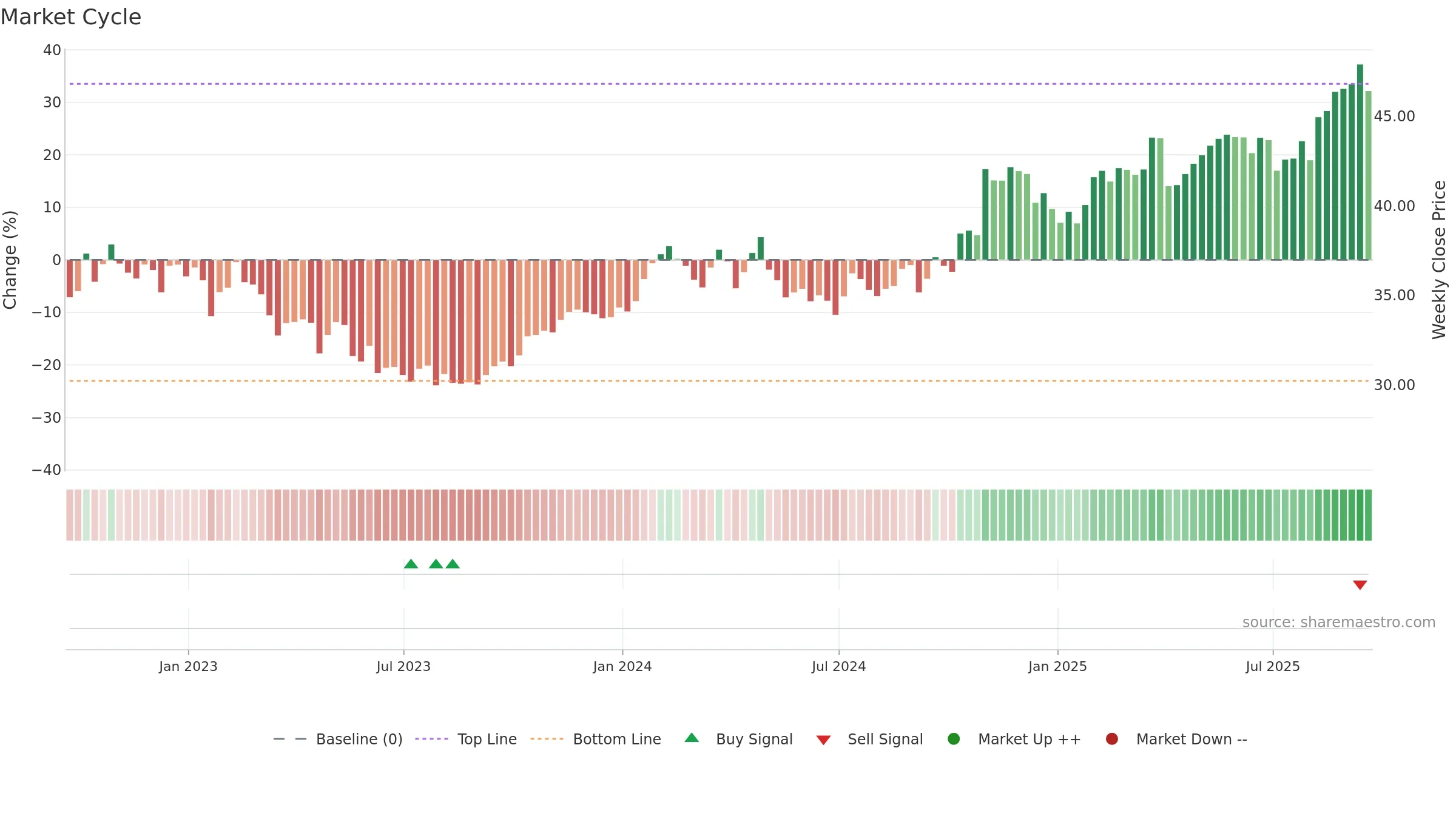The width and height of the screenshot is (1456, 819).
Task: Toggle the Sell Signal legend label
Action: click(885, 739)
